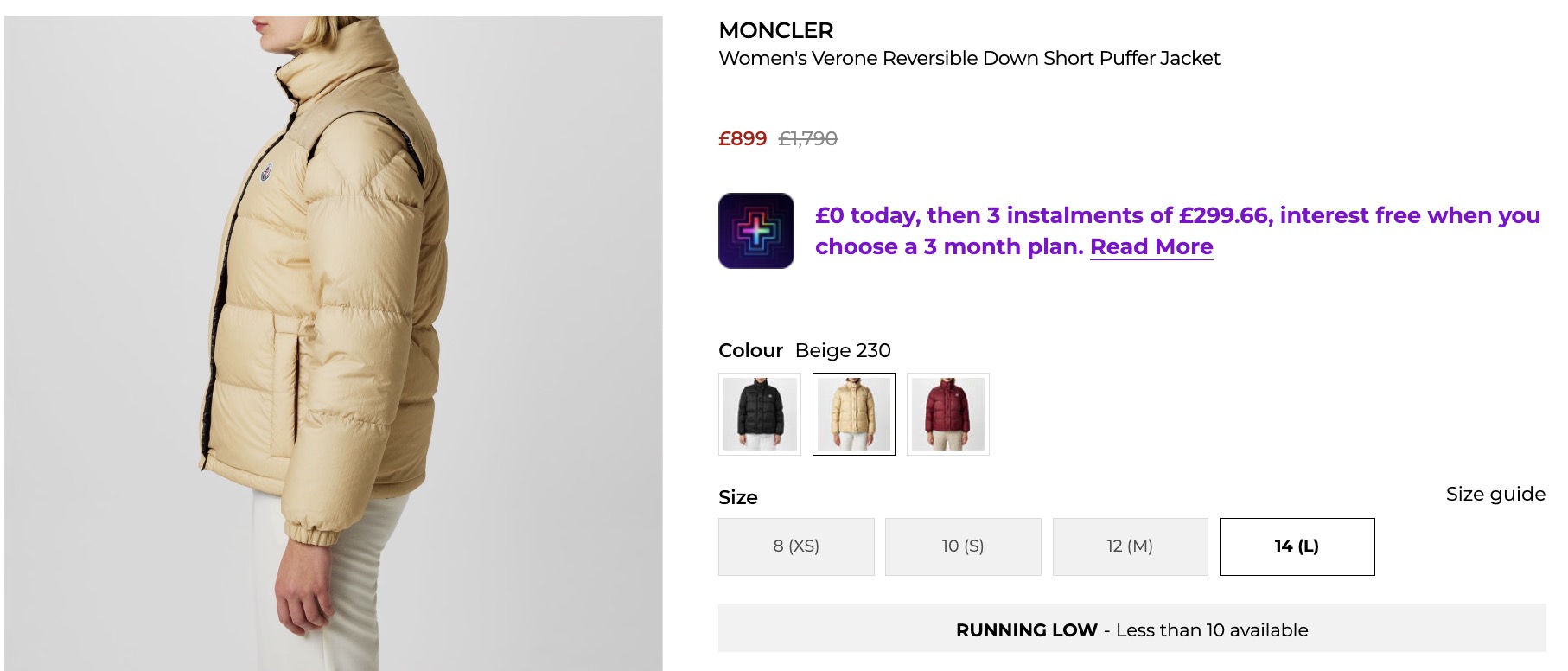Select the burgundy colour swatch
The height and width of the screenshot is (671, 1568).
[x=948, y=414]
